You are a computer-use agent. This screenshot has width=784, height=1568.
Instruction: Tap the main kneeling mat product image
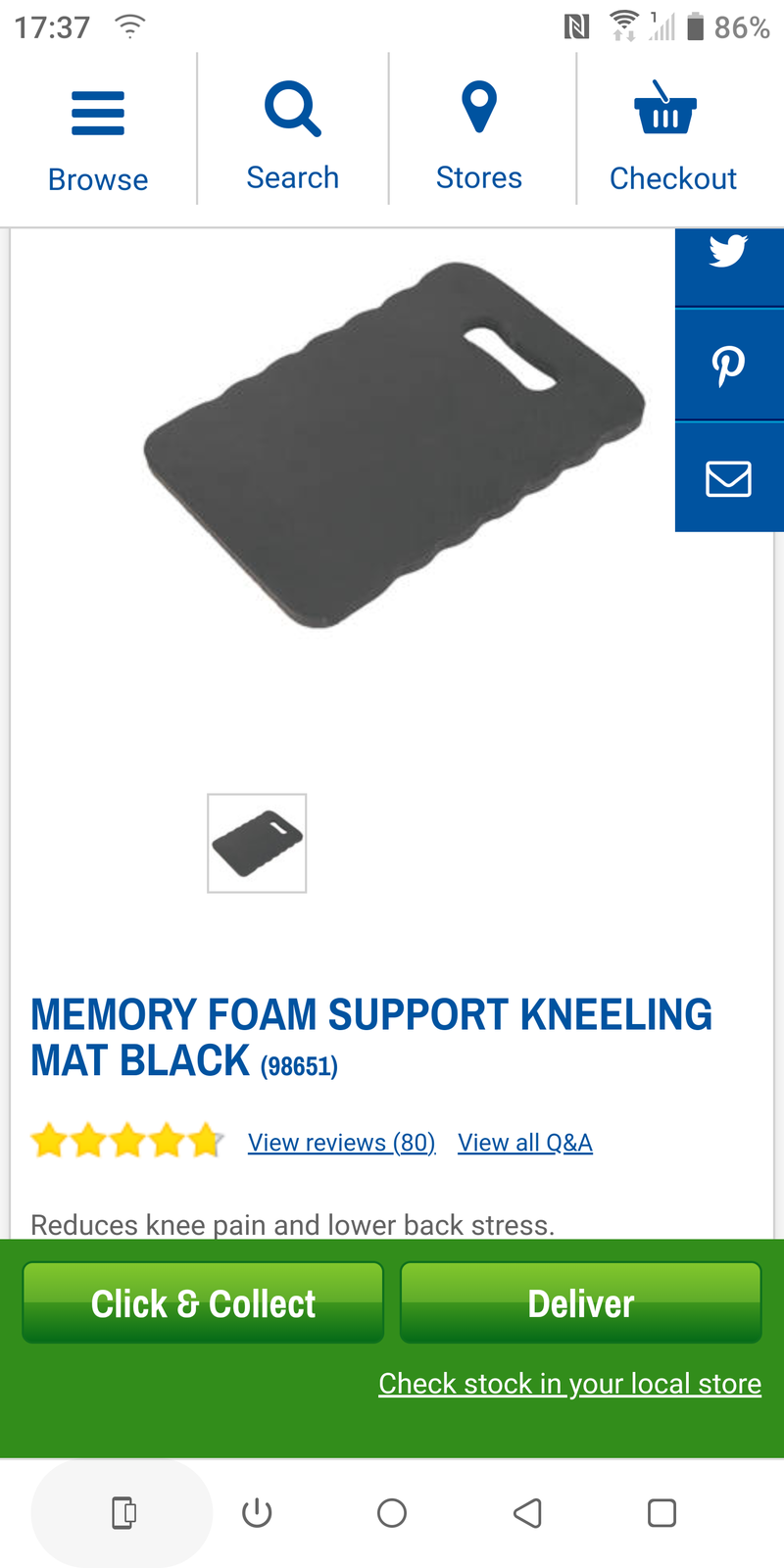tap(395, 445)
